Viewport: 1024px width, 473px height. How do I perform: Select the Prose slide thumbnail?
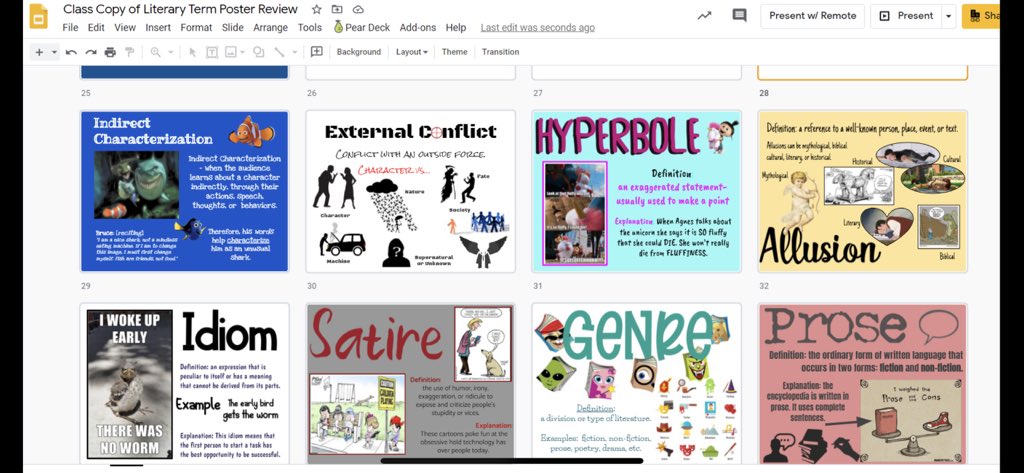[x=862, y=383]
